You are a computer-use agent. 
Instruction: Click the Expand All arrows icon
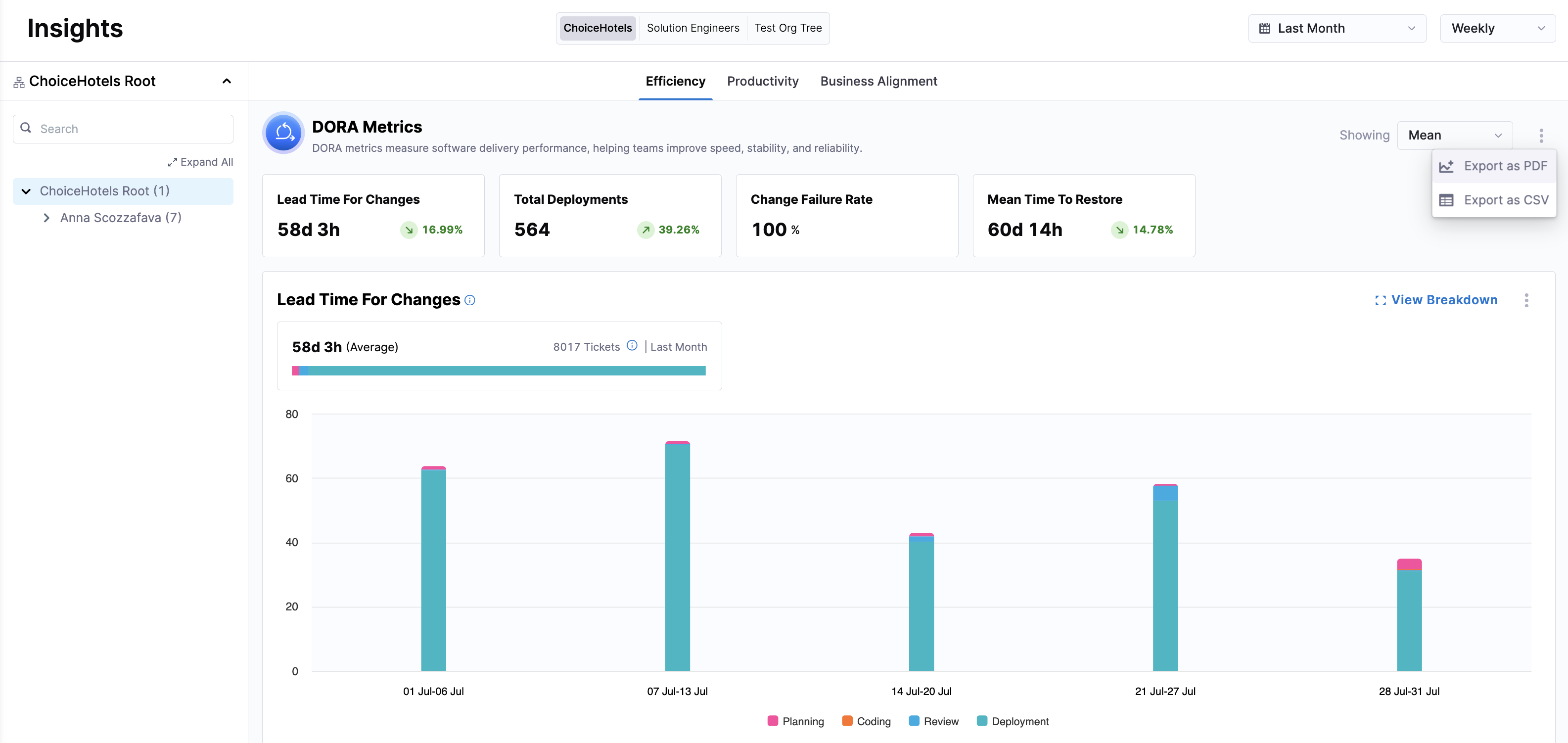tap(172, 162)
